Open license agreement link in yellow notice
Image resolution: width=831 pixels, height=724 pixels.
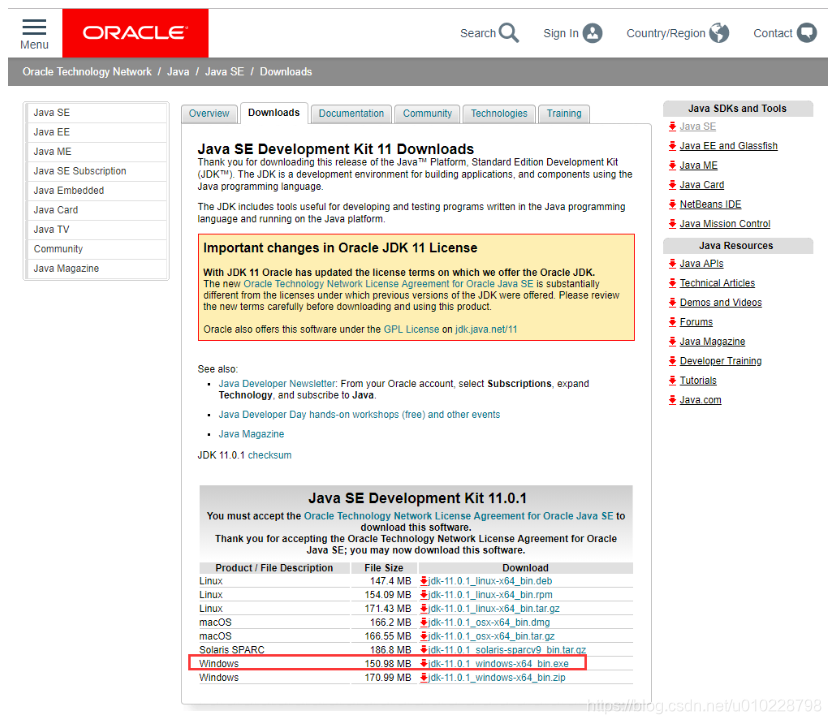pyautogui.click(x=388, y=284)
